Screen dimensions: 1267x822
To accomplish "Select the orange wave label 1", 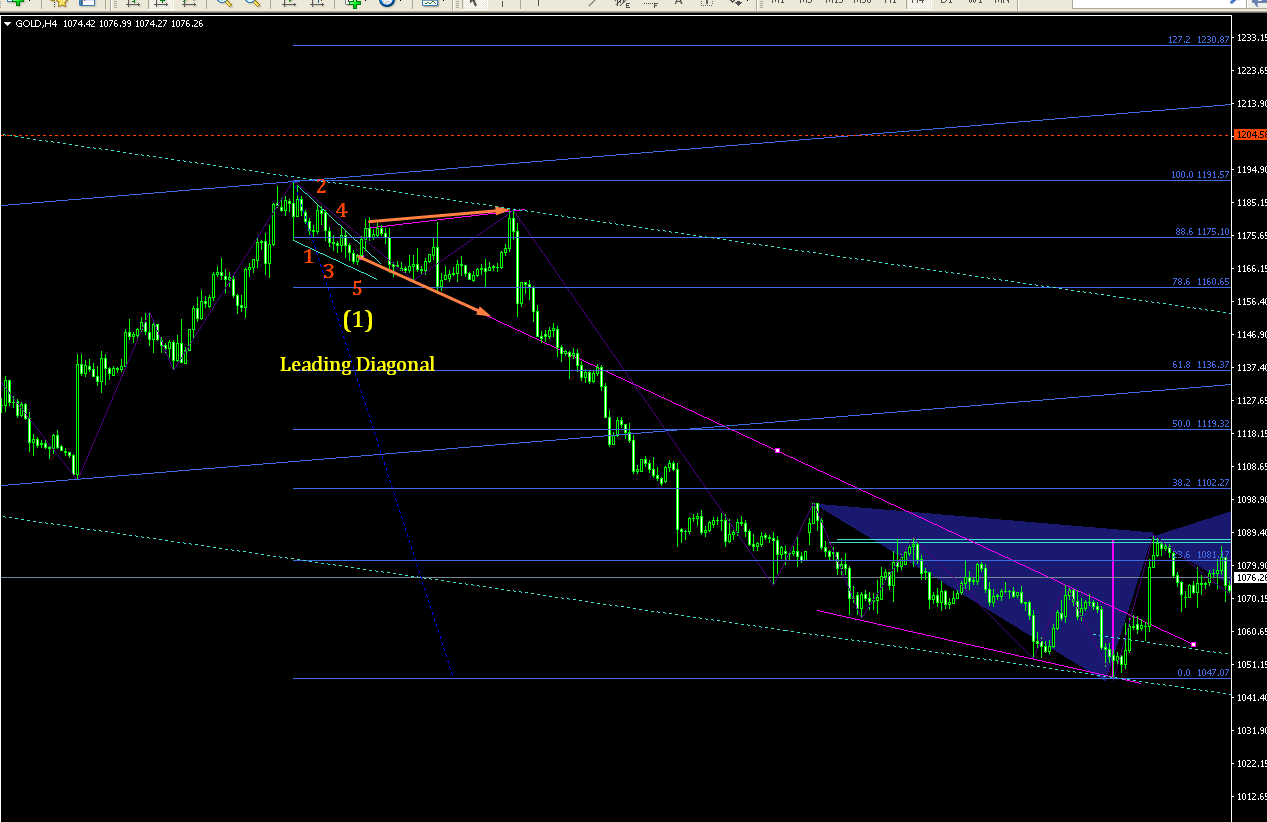I will click(309, 257).
